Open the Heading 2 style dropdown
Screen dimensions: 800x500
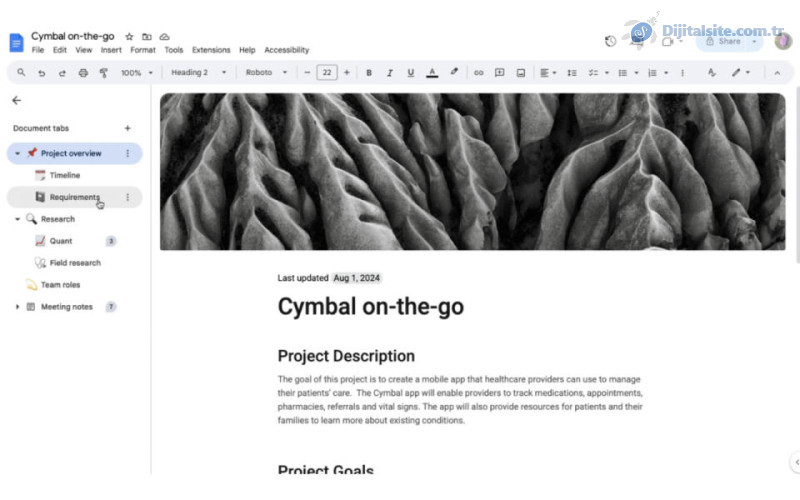pyautogui.click(x=198, y=72)
